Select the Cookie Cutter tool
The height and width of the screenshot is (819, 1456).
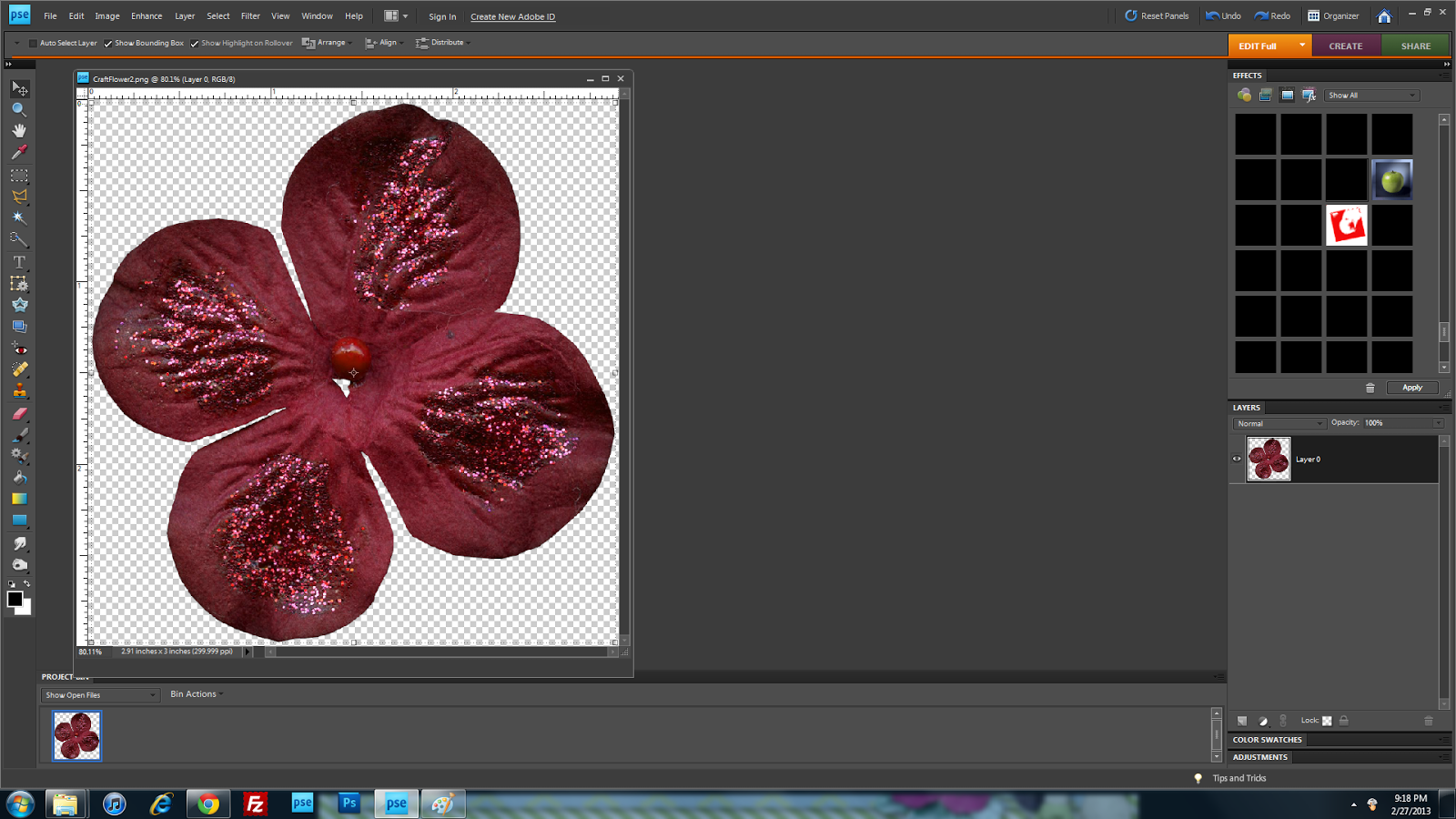[x=19, y=304]
